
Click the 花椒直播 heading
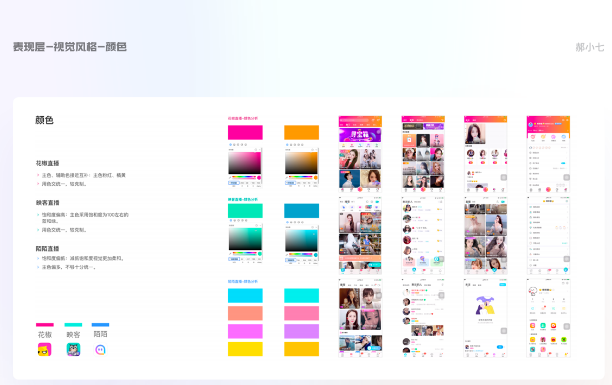(48, 163)
